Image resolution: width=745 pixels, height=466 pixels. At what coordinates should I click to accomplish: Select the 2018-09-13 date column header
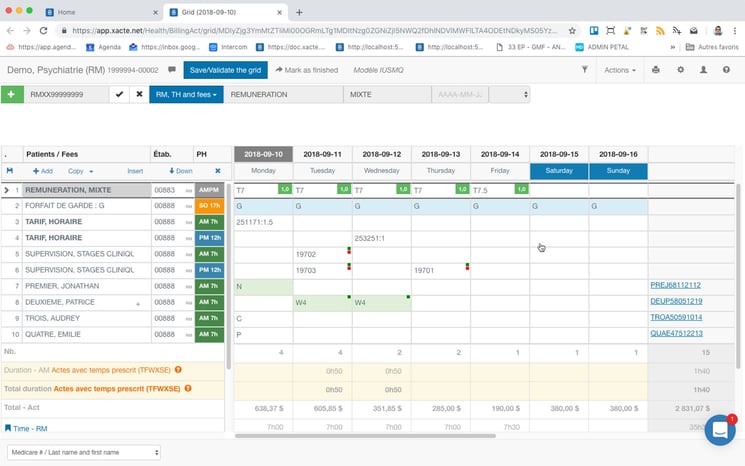pyautogui.click(x=440, y=154)
